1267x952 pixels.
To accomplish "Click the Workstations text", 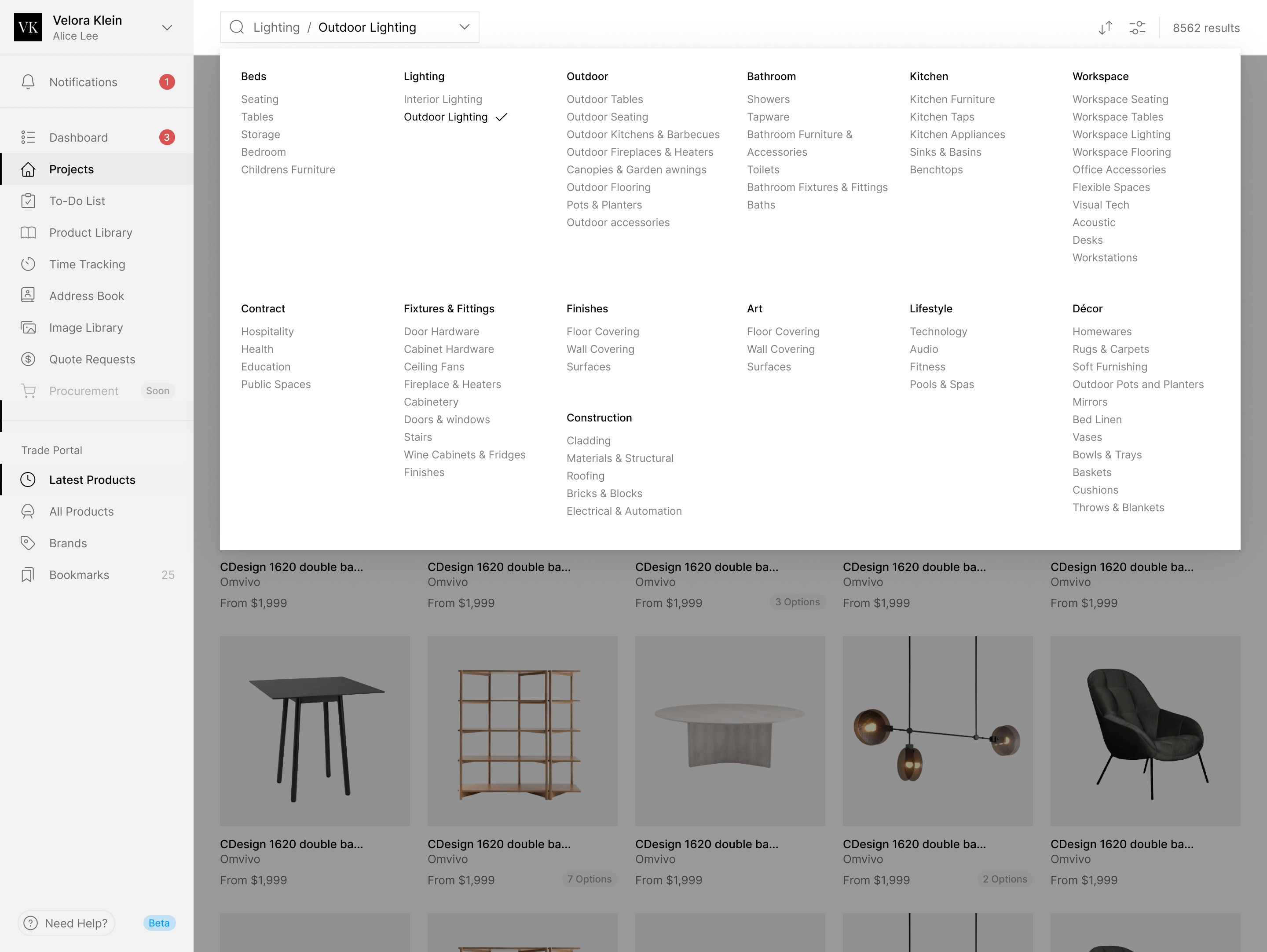I will 1104,258.
